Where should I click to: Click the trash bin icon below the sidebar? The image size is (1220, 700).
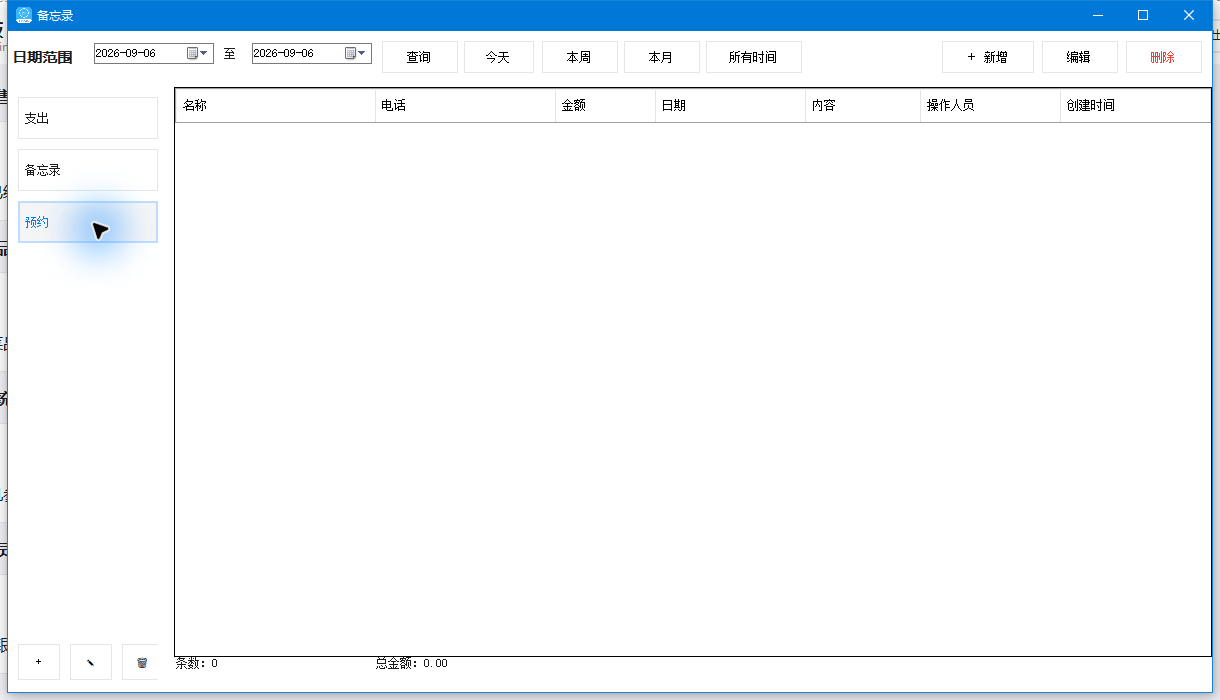[141, 662]
